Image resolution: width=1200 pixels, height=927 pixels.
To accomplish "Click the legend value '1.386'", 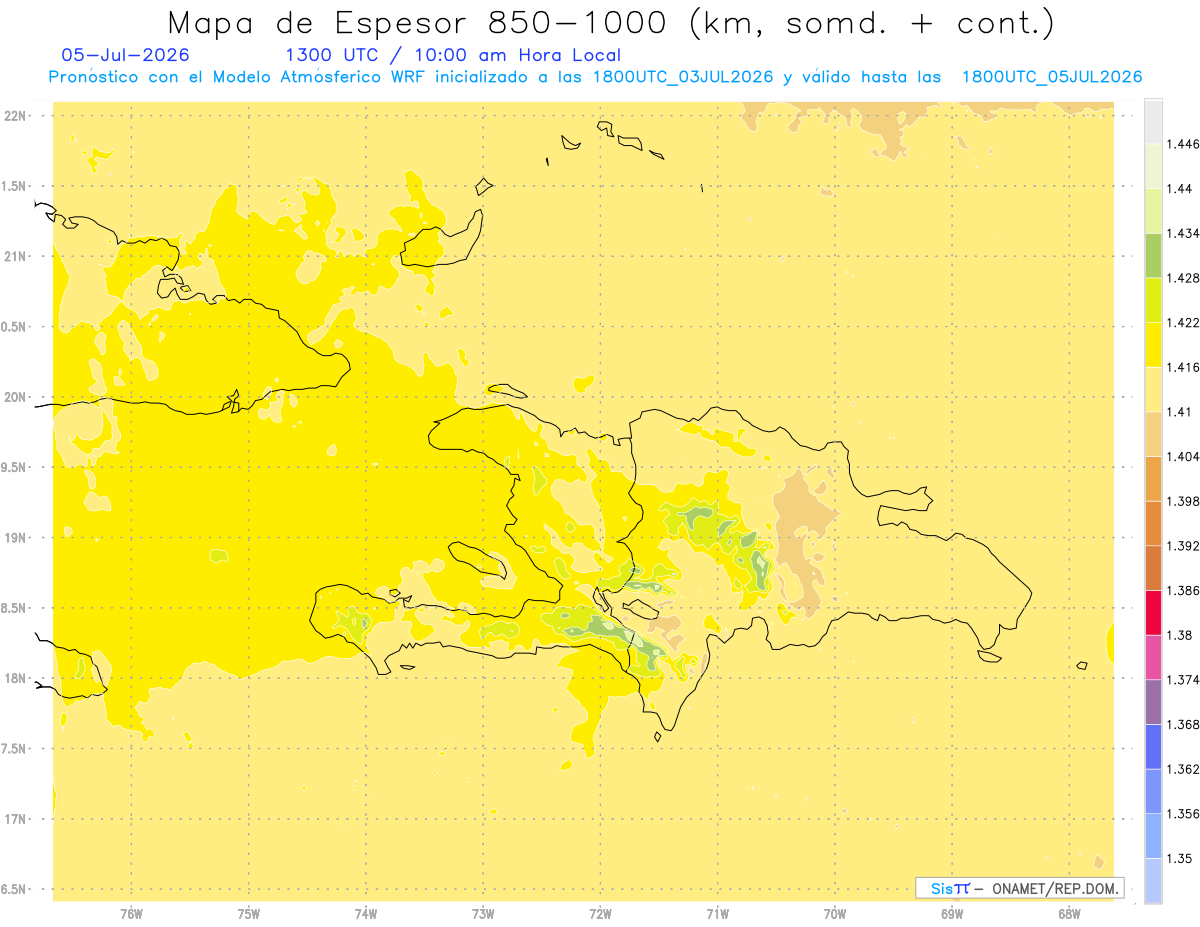I will point(1184,590).
